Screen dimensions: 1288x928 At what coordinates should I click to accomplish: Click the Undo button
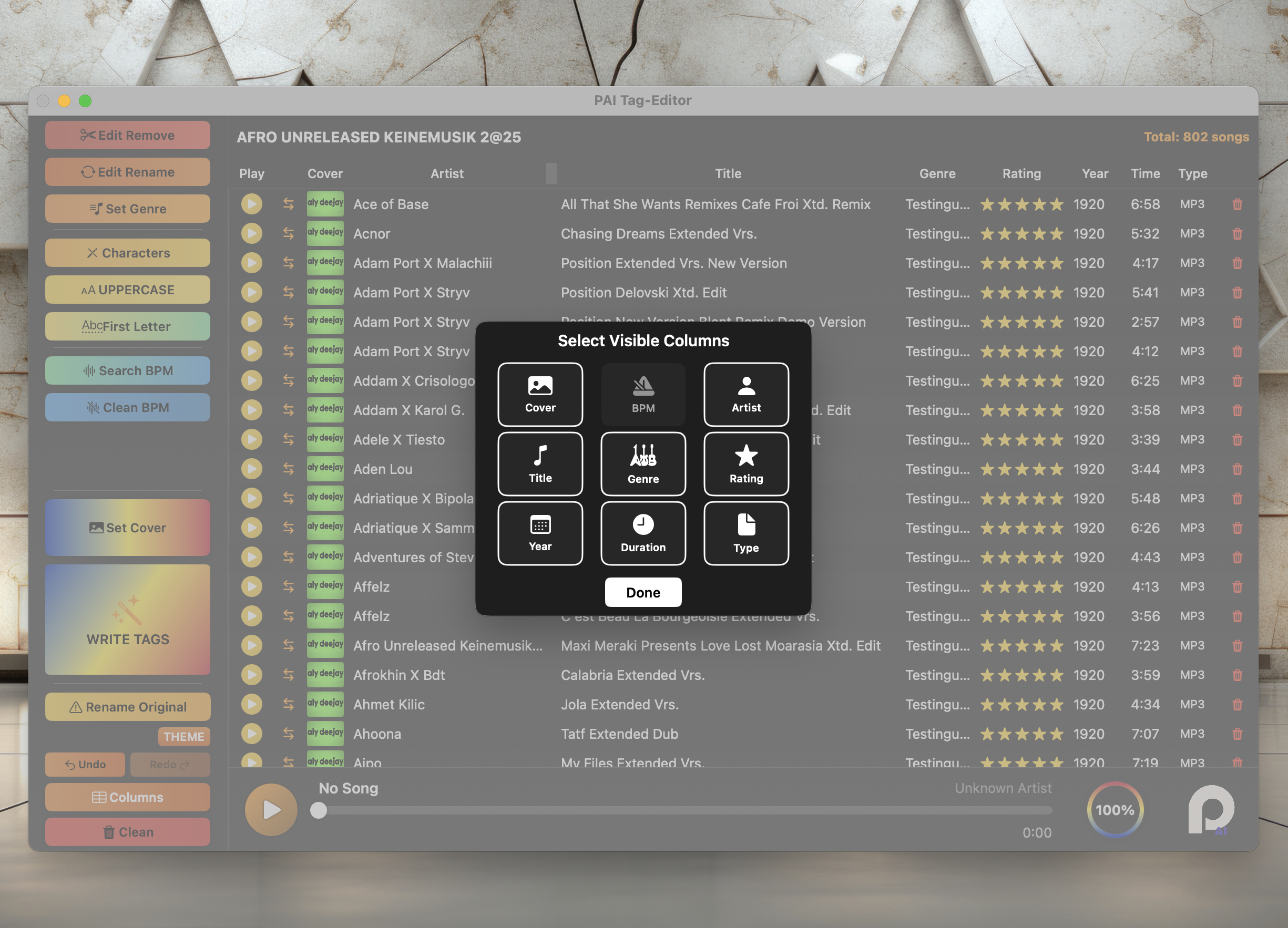click(x=85, y=765)
